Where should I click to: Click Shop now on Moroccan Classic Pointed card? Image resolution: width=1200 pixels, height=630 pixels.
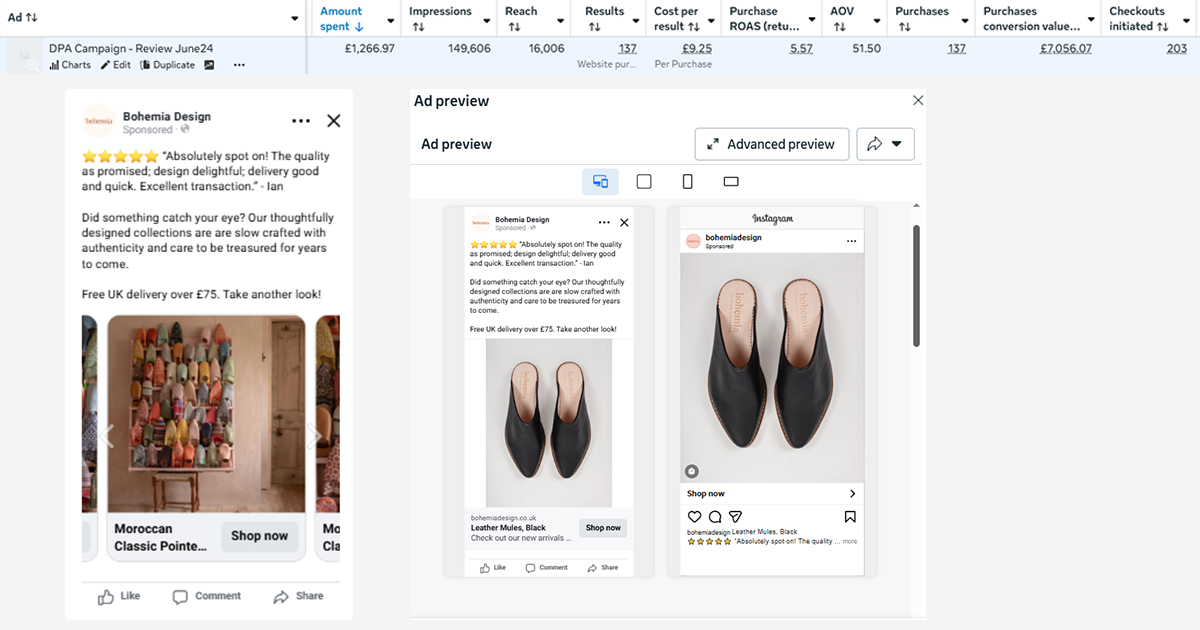259,536
